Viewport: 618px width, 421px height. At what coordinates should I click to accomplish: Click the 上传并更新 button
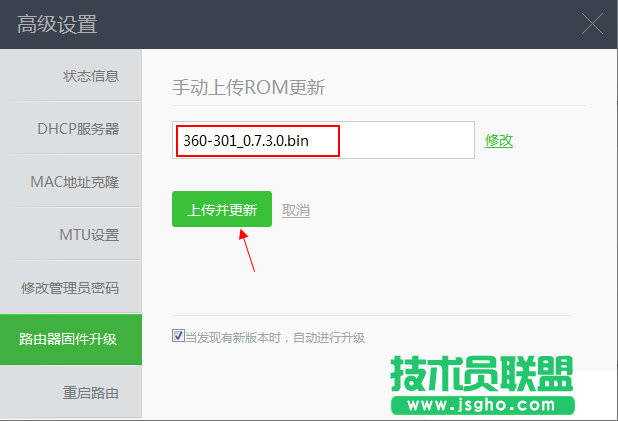click(222, 209)
